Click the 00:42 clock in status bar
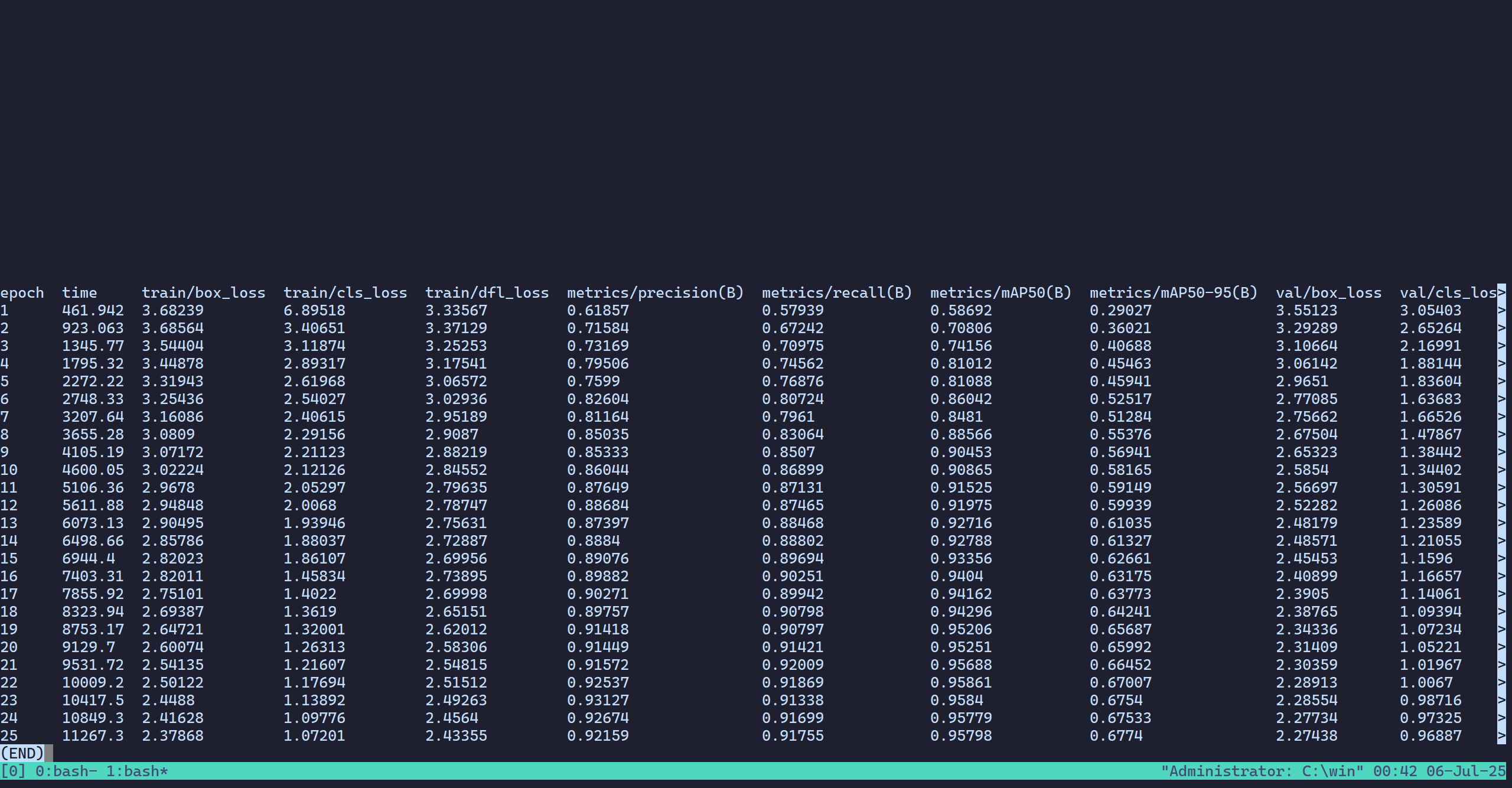Image resolution: width=1512 pixels, height=788 pixels. [x=1394, y=771]
